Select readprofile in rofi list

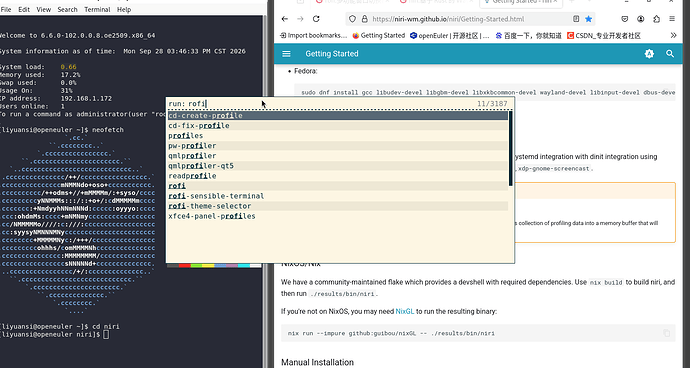[x=338, y=176]
